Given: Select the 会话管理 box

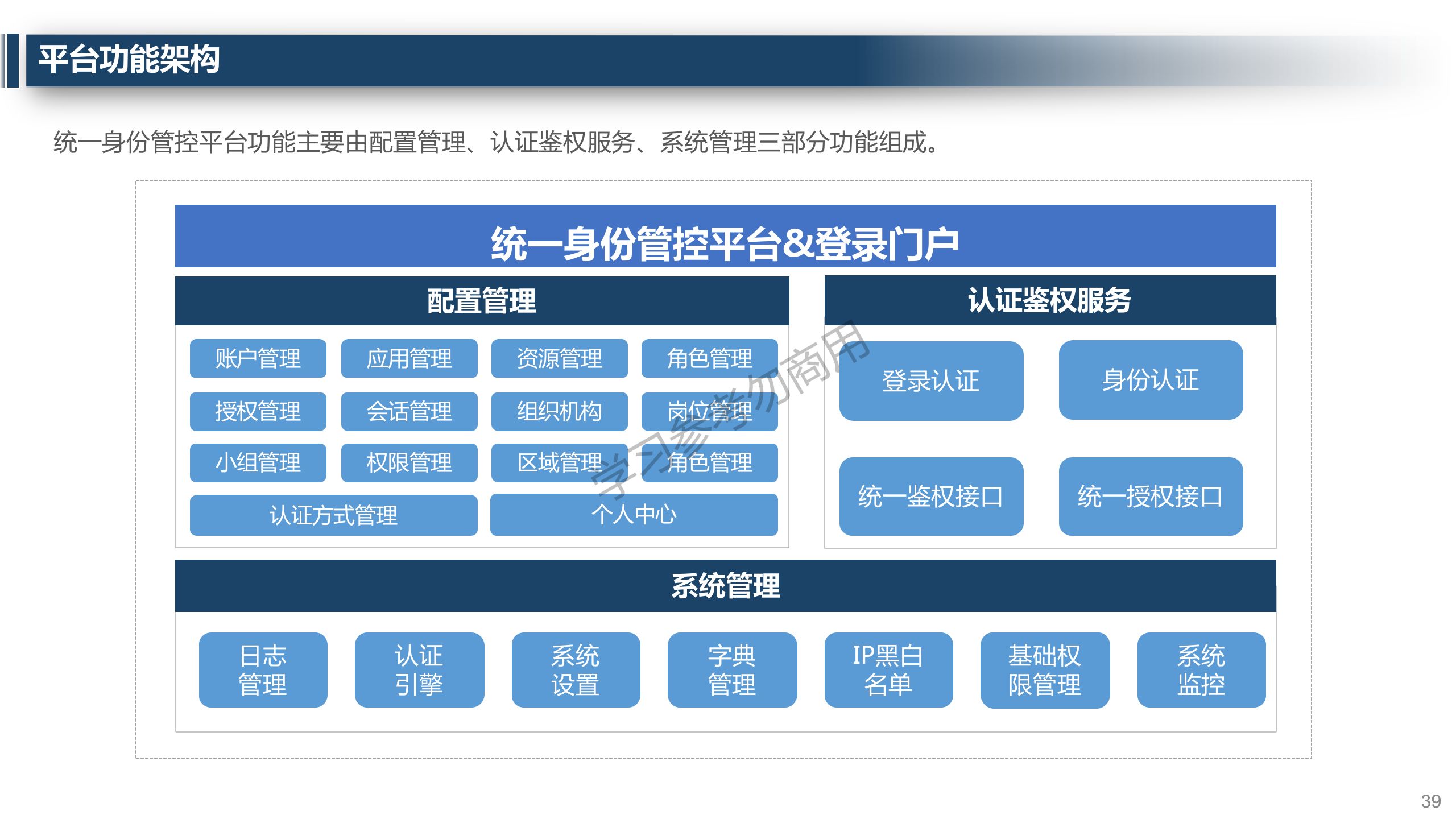Looking at the screenshot, I should [409, 411].
